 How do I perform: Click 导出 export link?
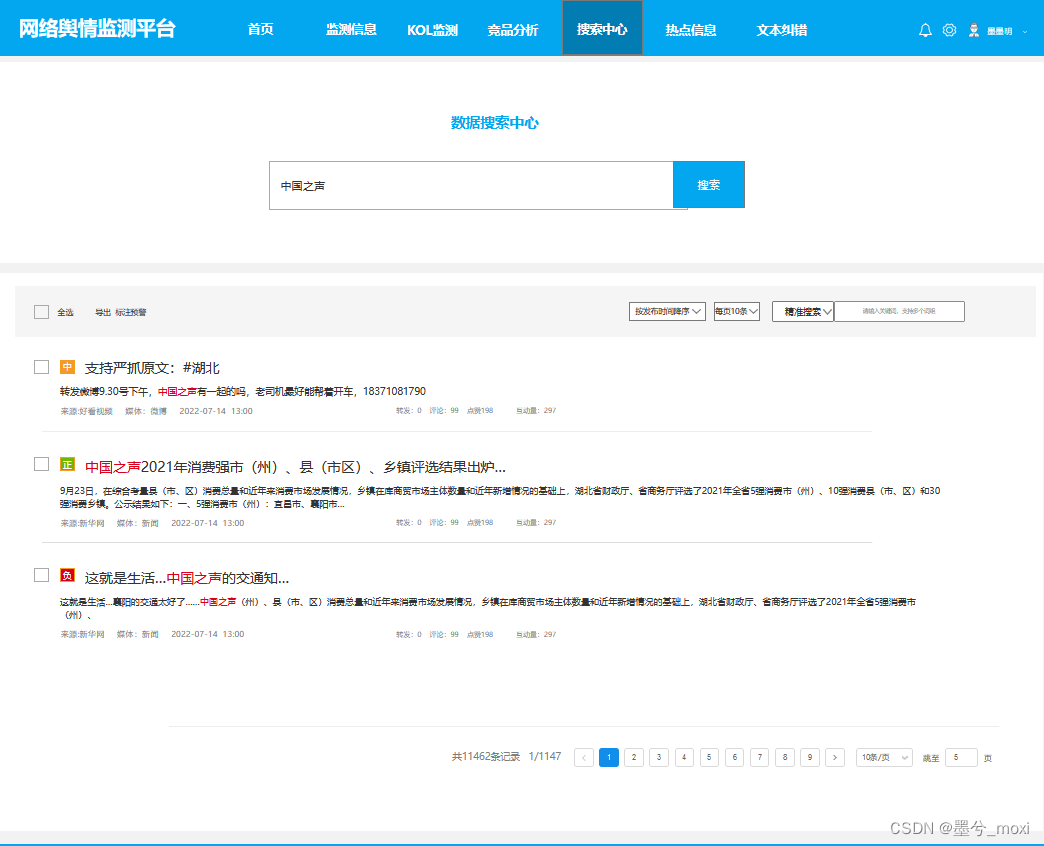pyautogui.click(x=103, y=312)
